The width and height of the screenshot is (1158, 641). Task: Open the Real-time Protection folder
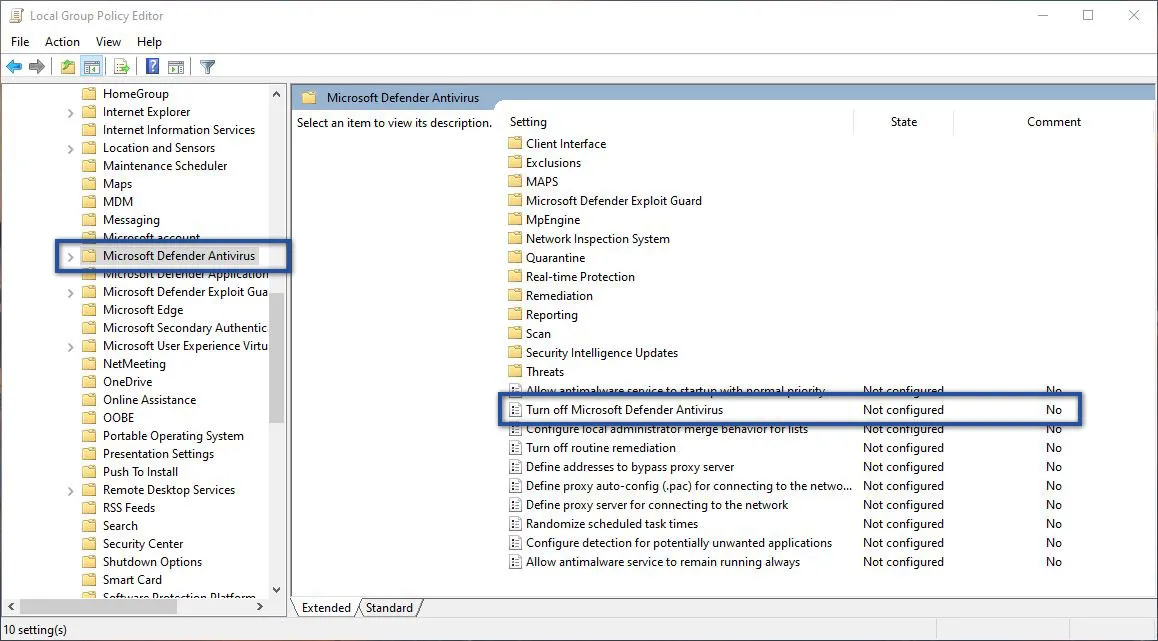click(x=580, y=276)
